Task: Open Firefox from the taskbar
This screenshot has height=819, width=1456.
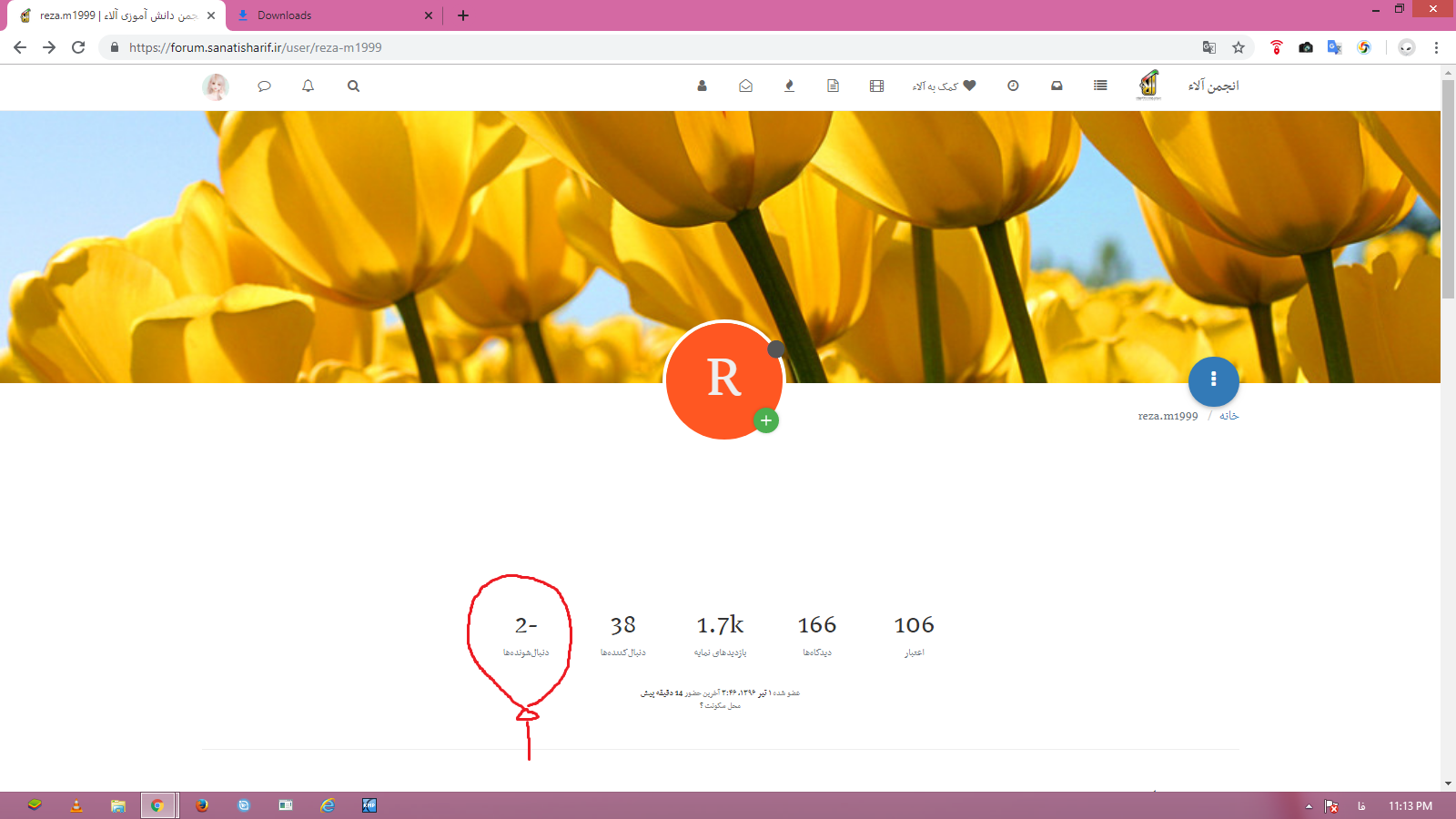Action: coord(202,805)
